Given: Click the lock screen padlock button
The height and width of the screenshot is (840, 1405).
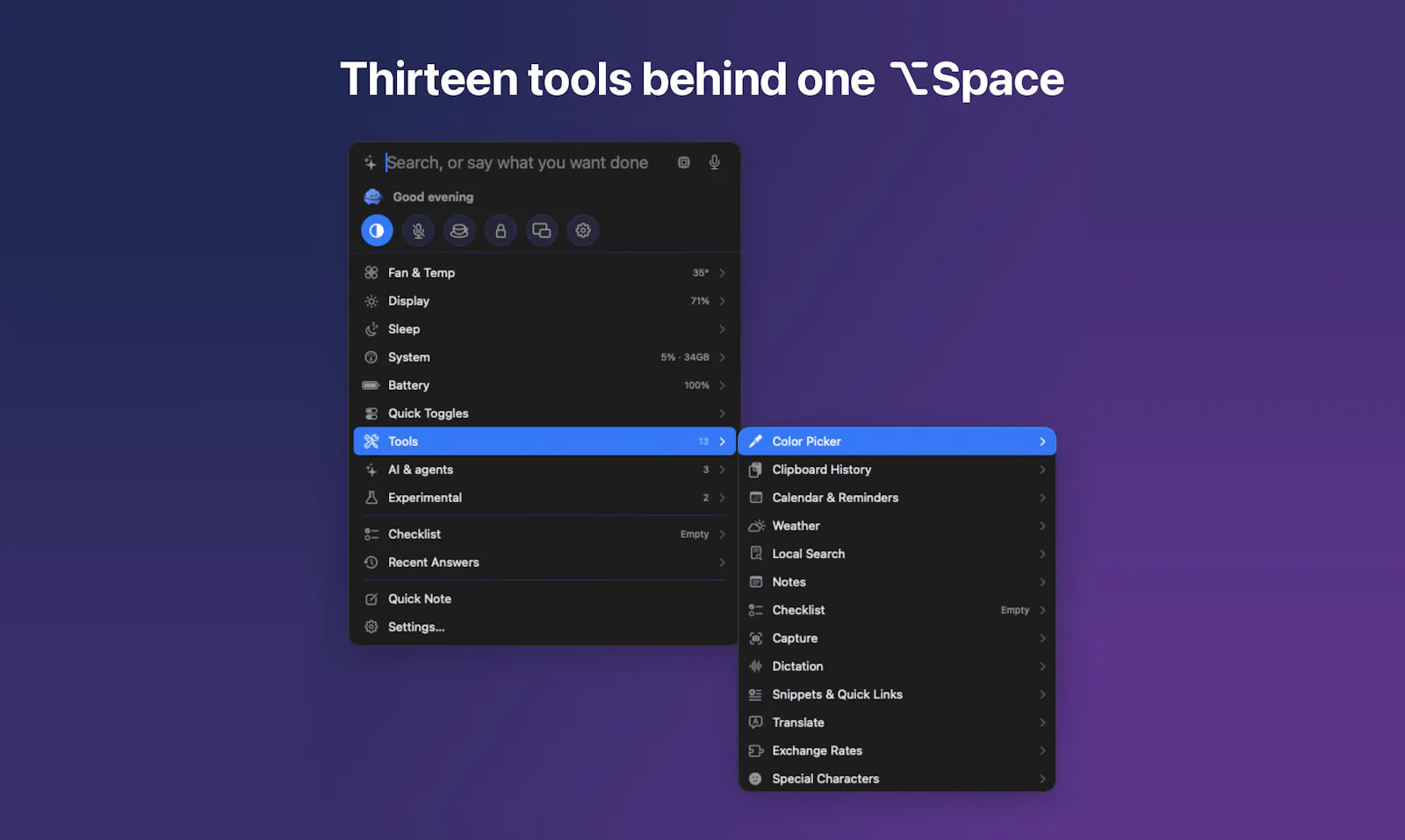Looking at the screenshot, I should click(x=501, y=231).
